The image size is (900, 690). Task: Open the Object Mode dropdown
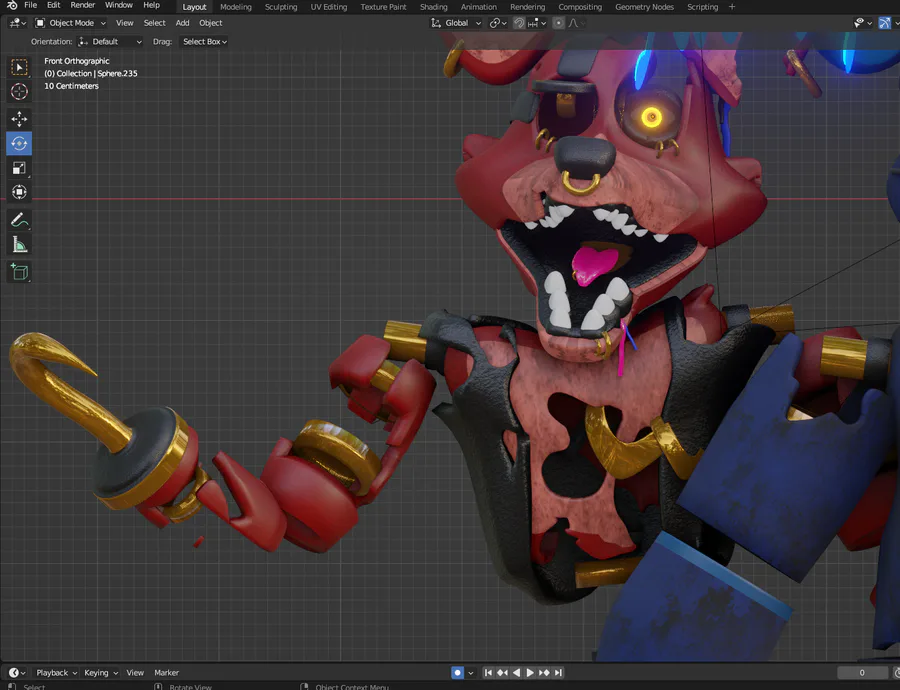click(71, 23)
